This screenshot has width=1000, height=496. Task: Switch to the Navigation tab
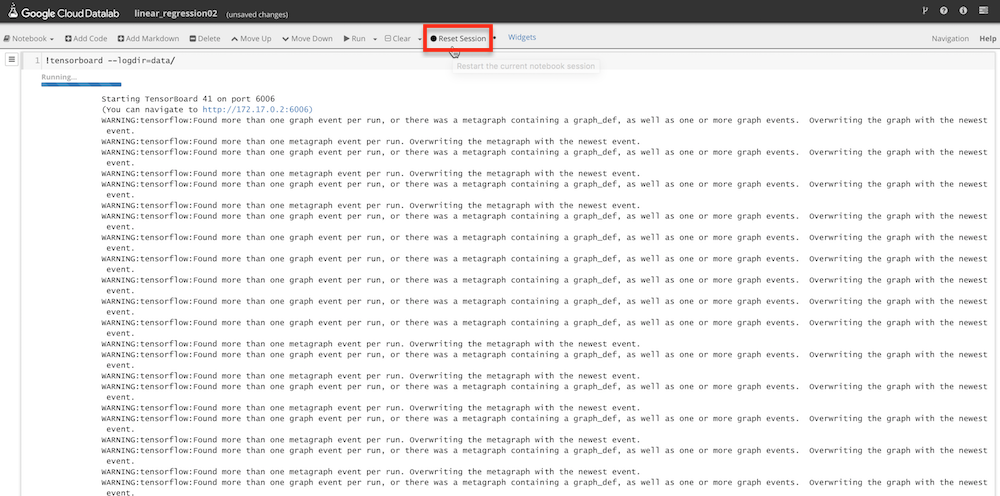click(x=949, y=39)
